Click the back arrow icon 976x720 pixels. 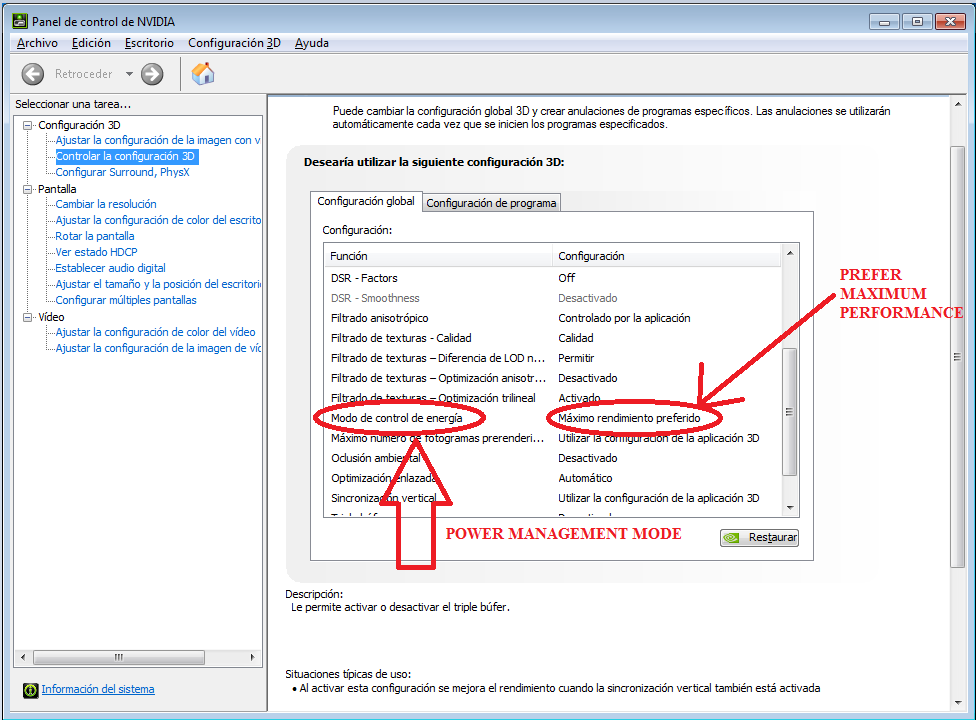(x=33, y=74)
